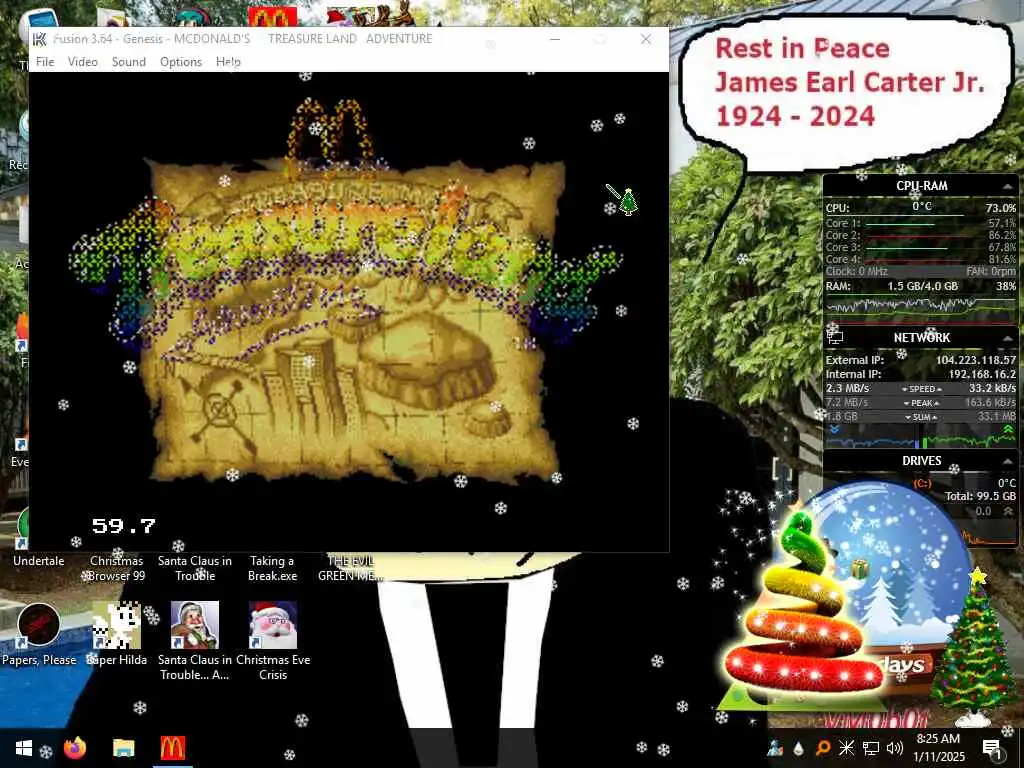Click the External IP address value
Viewport: 1024px width, 768px height.
click(976, 360)
